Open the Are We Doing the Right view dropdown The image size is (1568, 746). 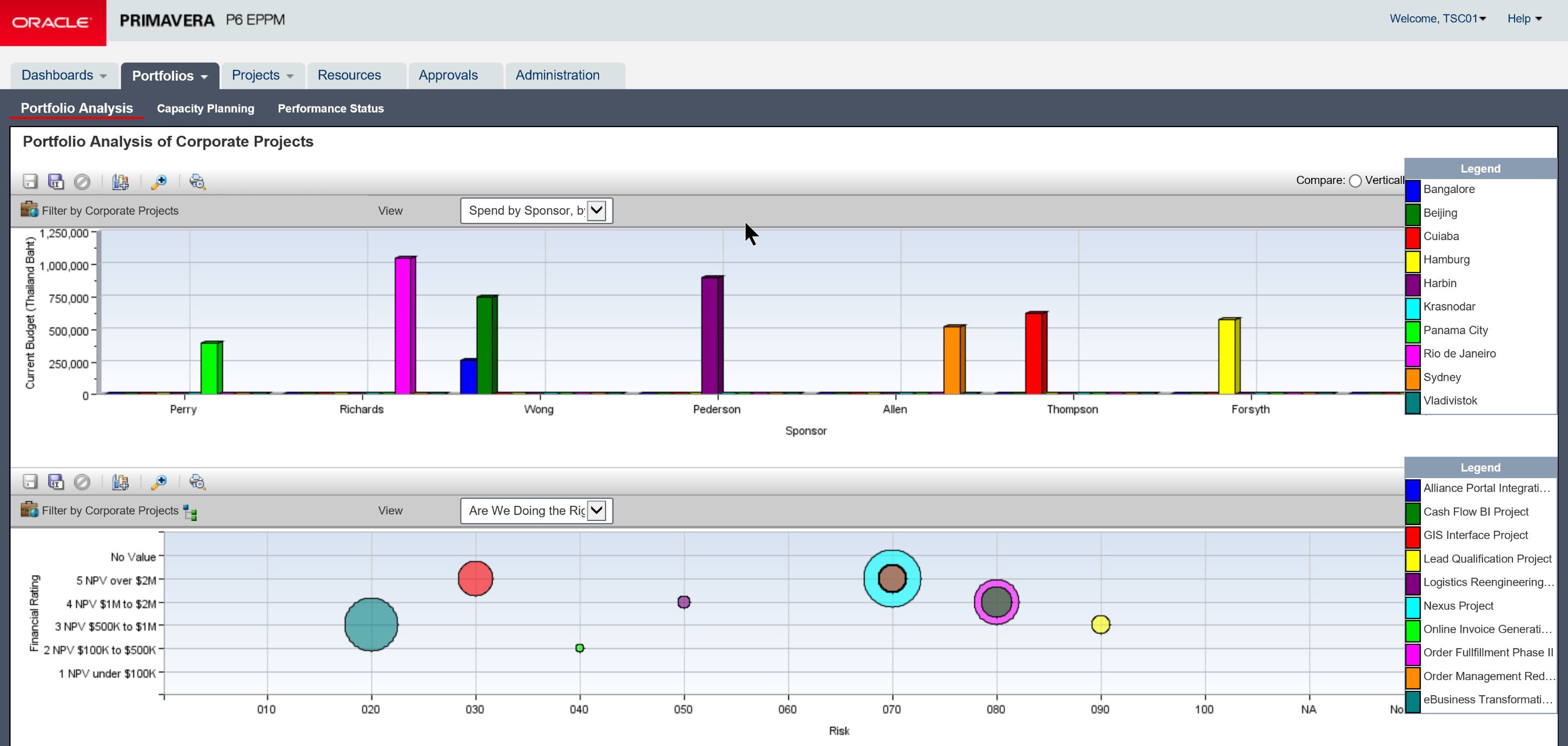(x=597, y=510)
